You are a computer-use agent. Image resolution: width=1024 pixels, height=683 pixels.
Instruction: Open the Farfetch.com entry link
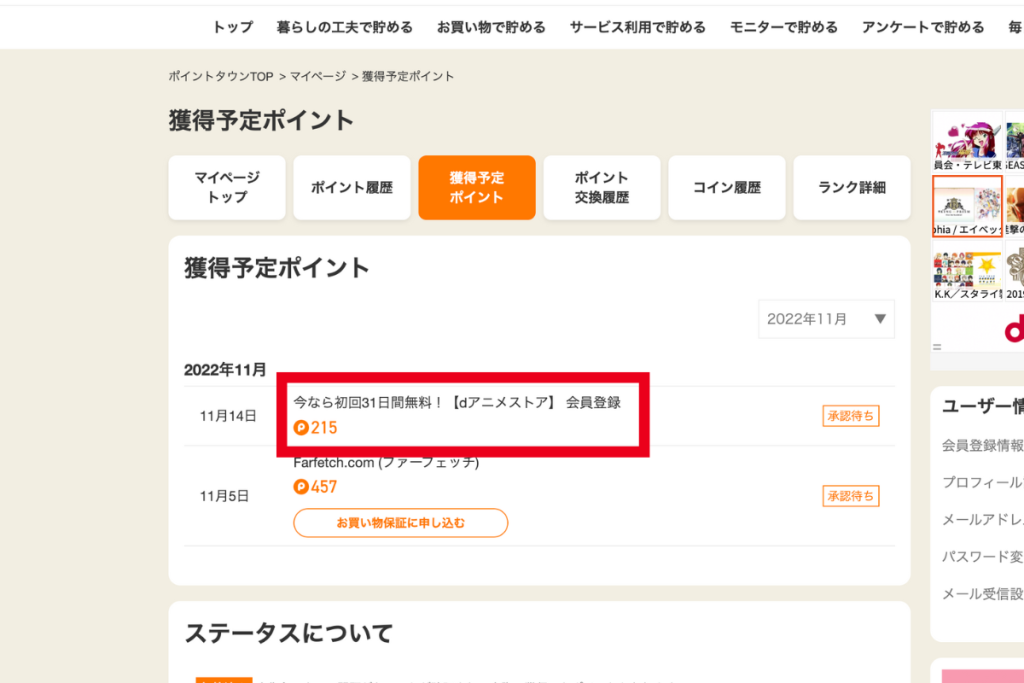pyautogui.click(x=386, y=462)
